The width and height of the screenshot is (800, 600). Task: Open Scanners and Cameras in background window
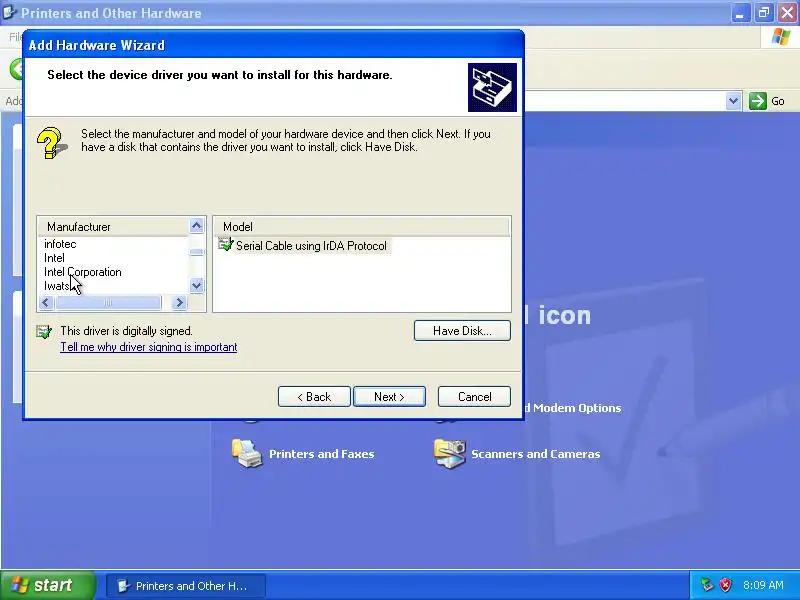click(535, 454)
